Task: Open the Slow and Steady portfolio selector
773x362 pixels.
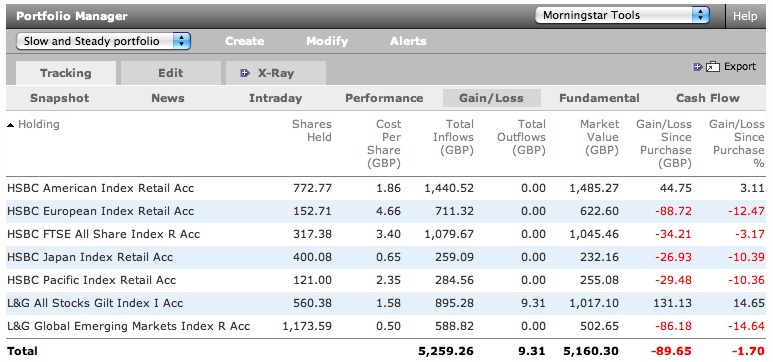Action: tap(103, 41)
